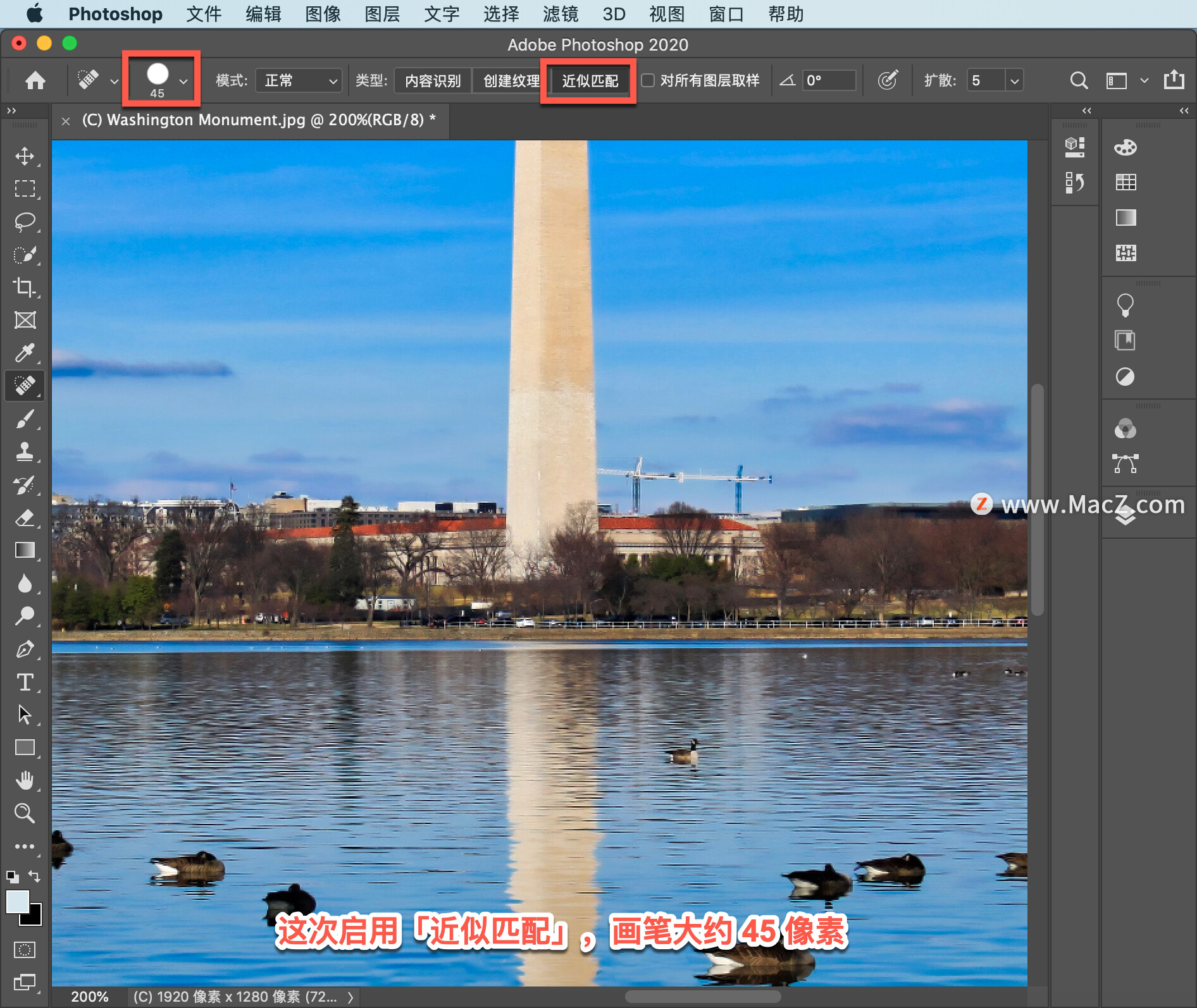Open the 滤镜 menu
Screen dimensions: 1197x1008
point(561,14)
